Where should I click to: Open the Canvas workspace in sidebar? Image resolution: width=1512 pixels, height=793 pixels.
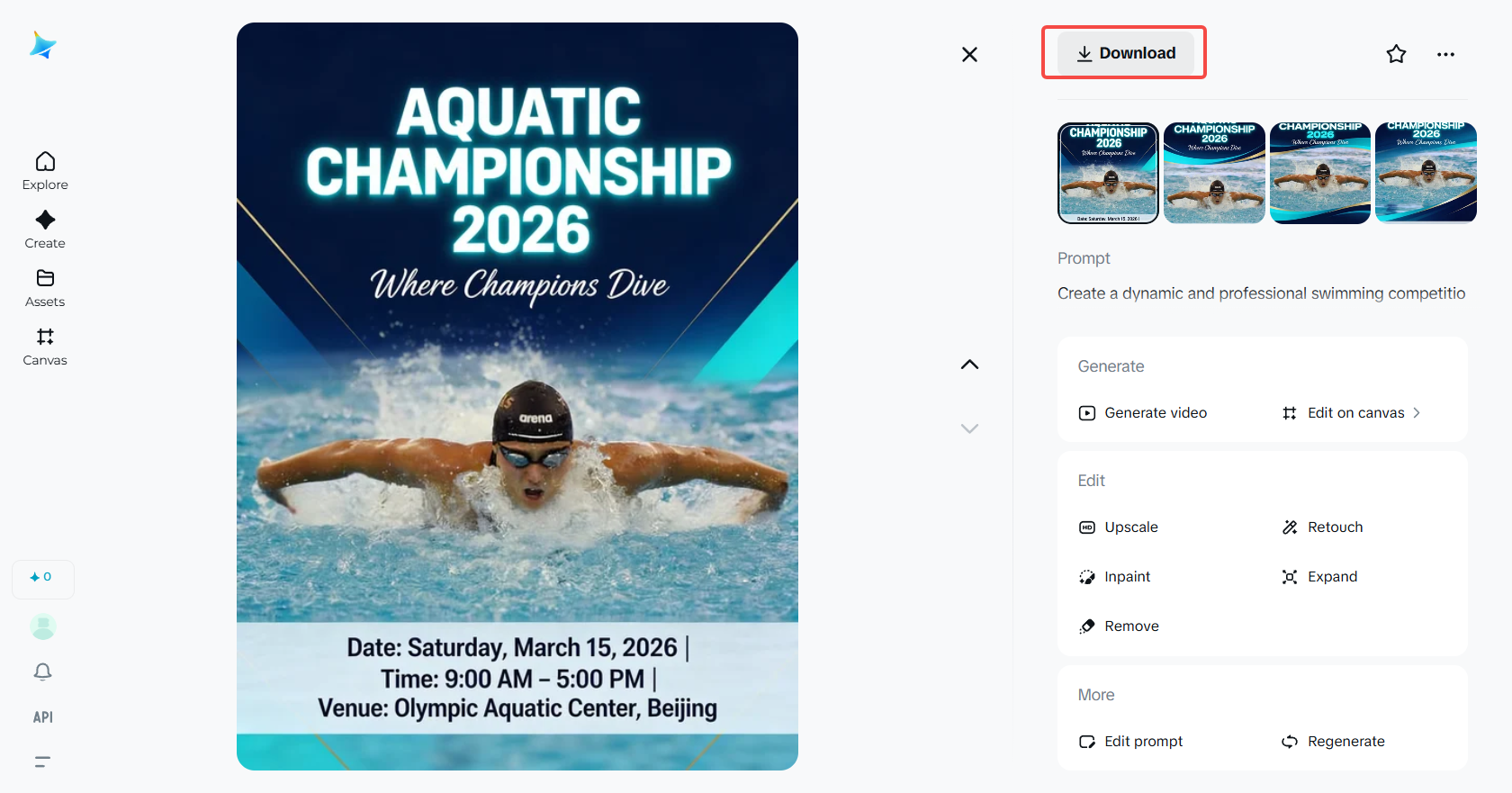pos(45,346)
